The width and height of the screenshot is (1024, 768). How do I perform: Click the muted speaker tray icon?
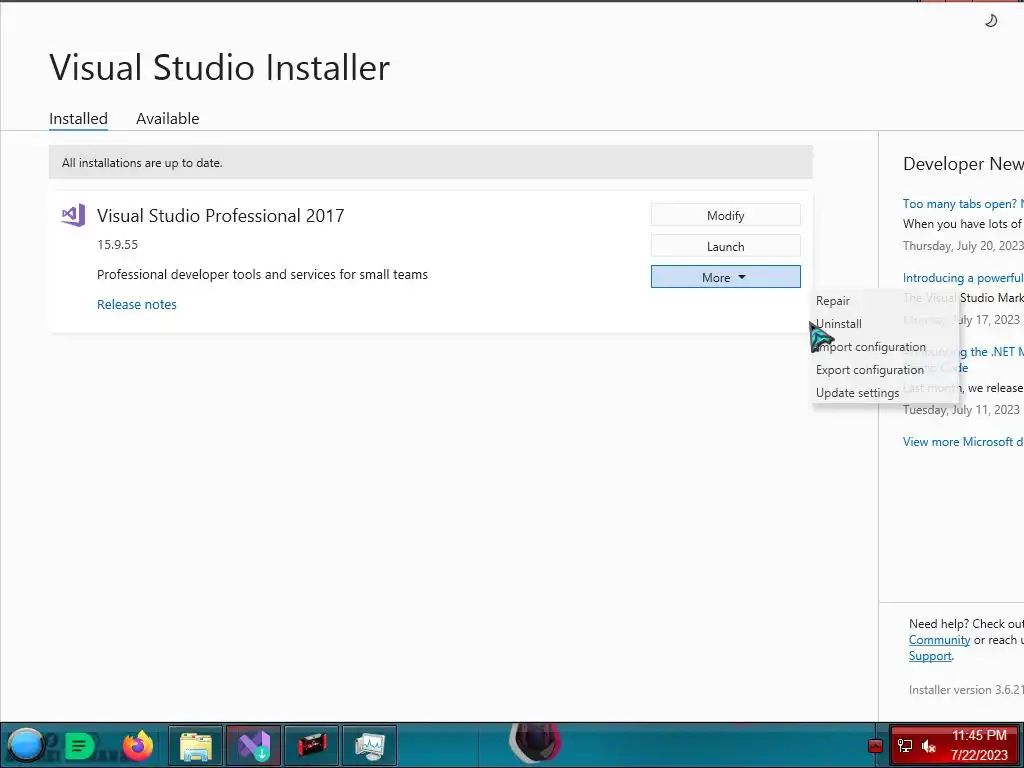point(928,746)
